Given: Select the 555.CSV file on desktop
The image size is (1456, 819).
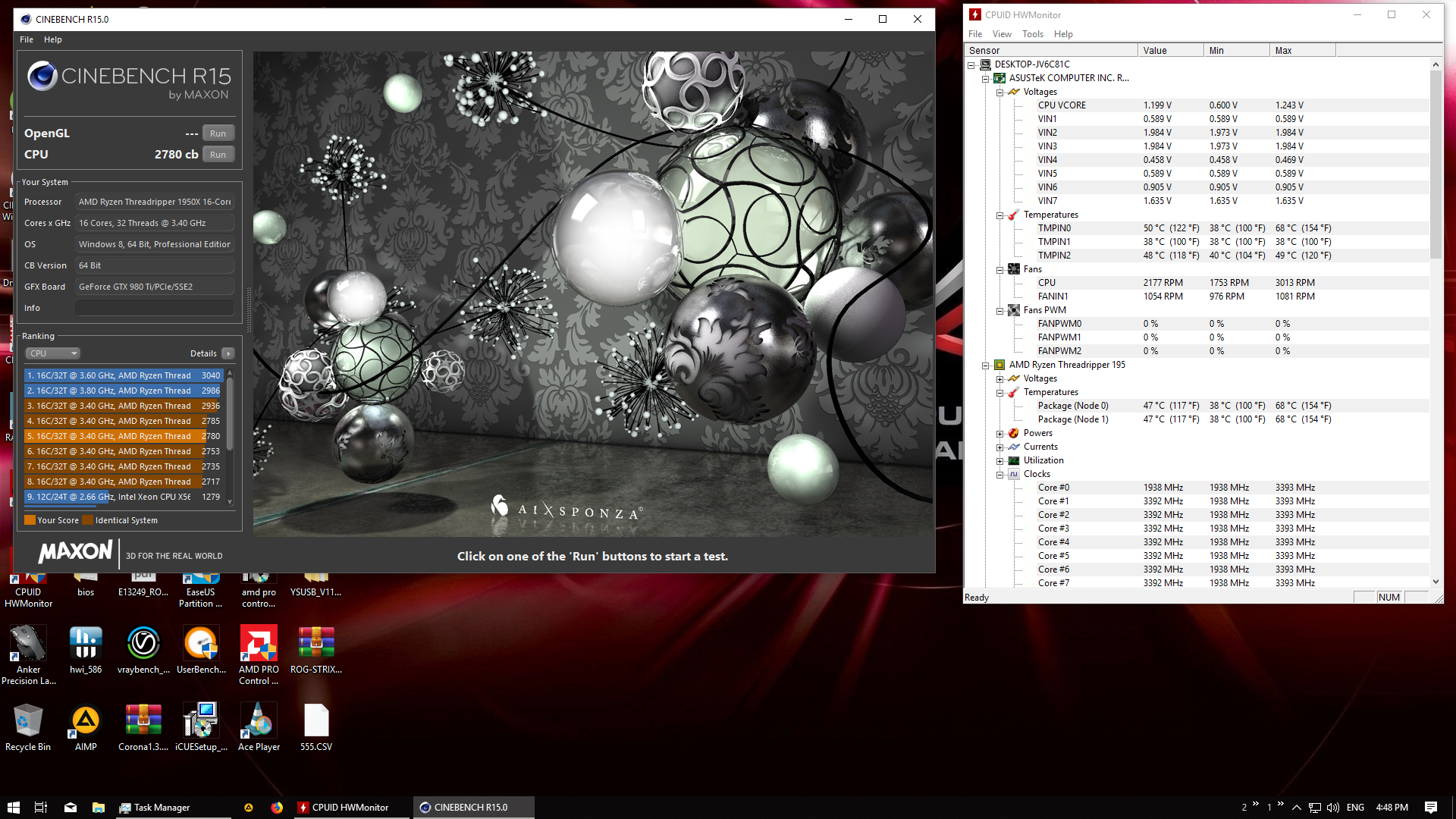Looking at the screenshot, I should point(316,727).
